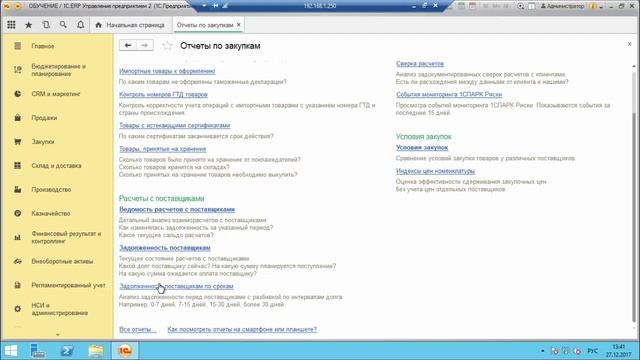Open Товары, принятые на хранение report
The height and width of the screenshot is (360, 640).
162,149
